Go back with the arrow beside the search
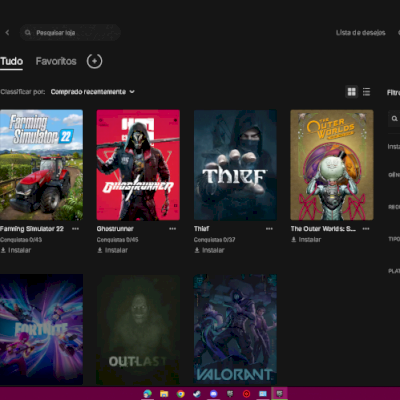The width and height of the screenshot is (400, 400). (7, 33)
